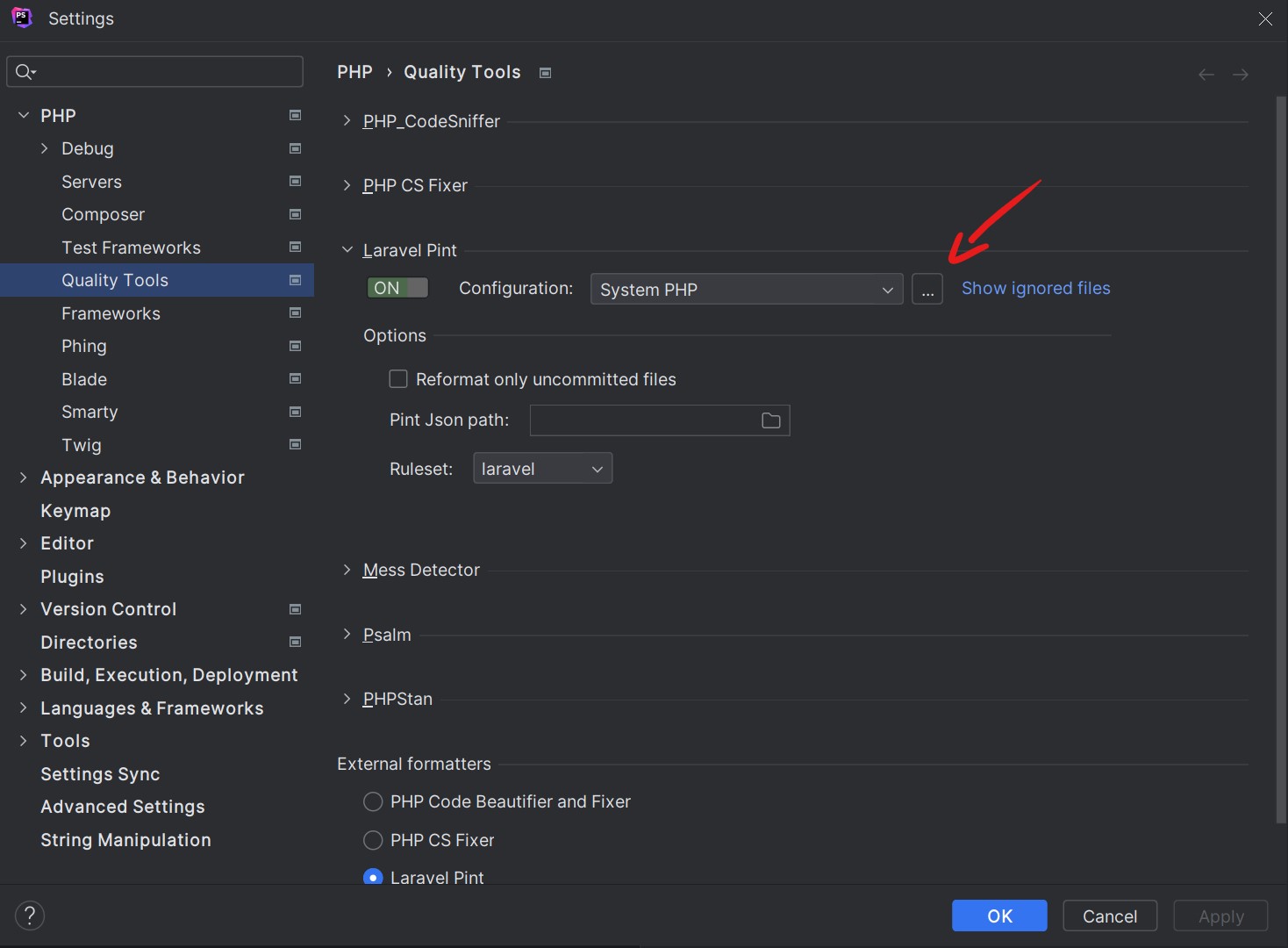Click project-level icon beside Blade row

point(296,378)
